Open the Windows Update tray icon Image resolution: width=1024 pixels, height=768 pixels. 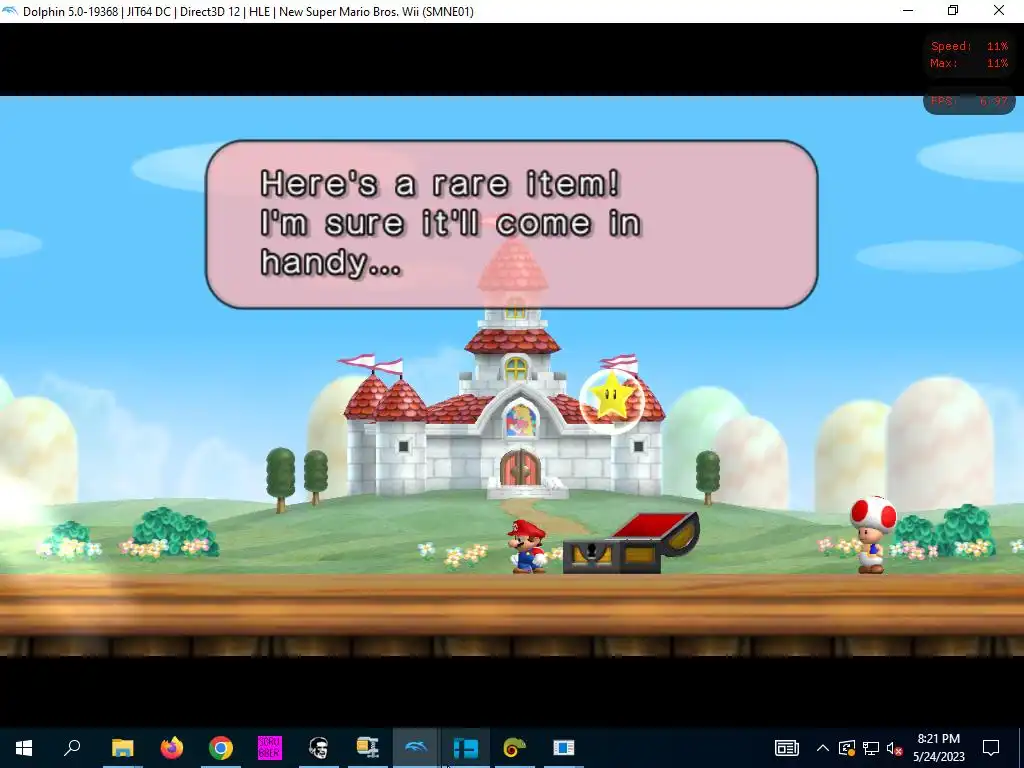(x=847, y=748)
